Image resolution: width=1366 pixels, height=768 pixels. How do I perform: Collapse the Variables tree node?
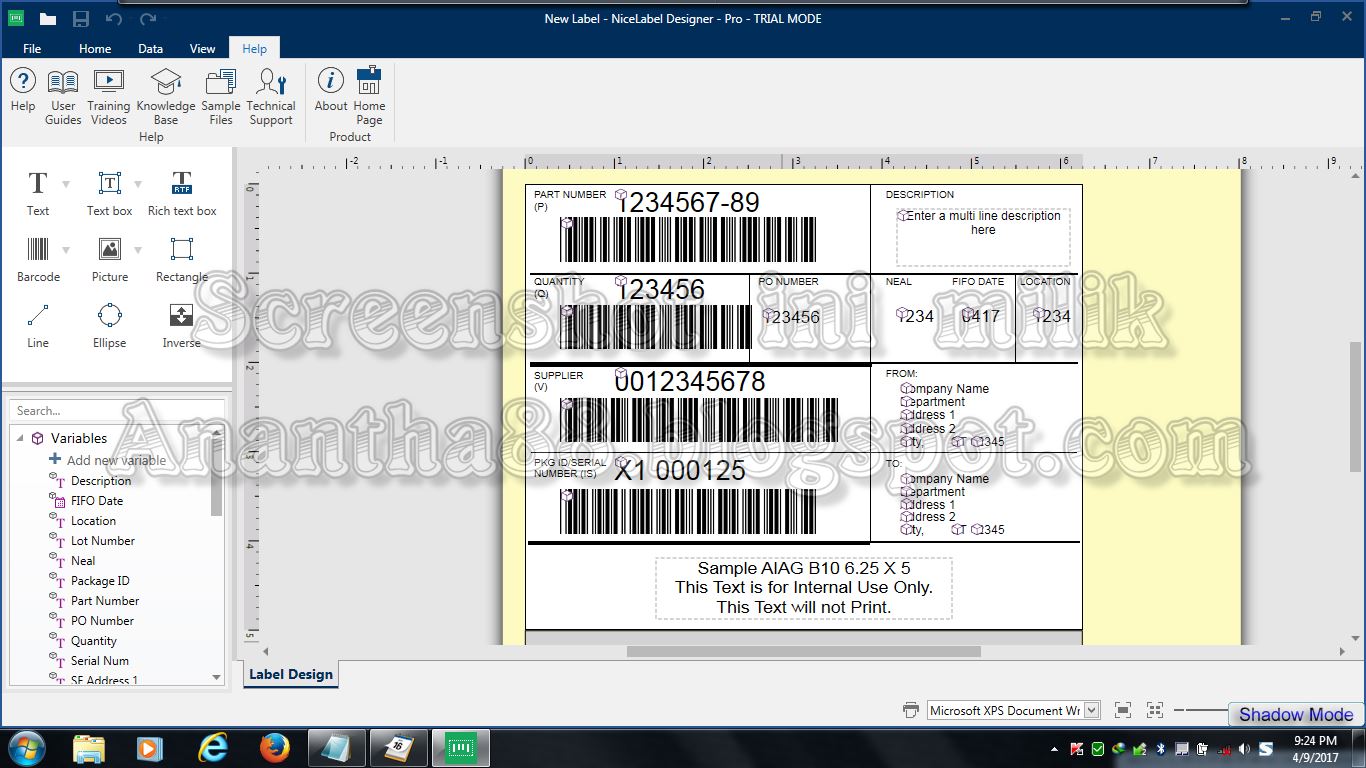[x=19, y=438]
